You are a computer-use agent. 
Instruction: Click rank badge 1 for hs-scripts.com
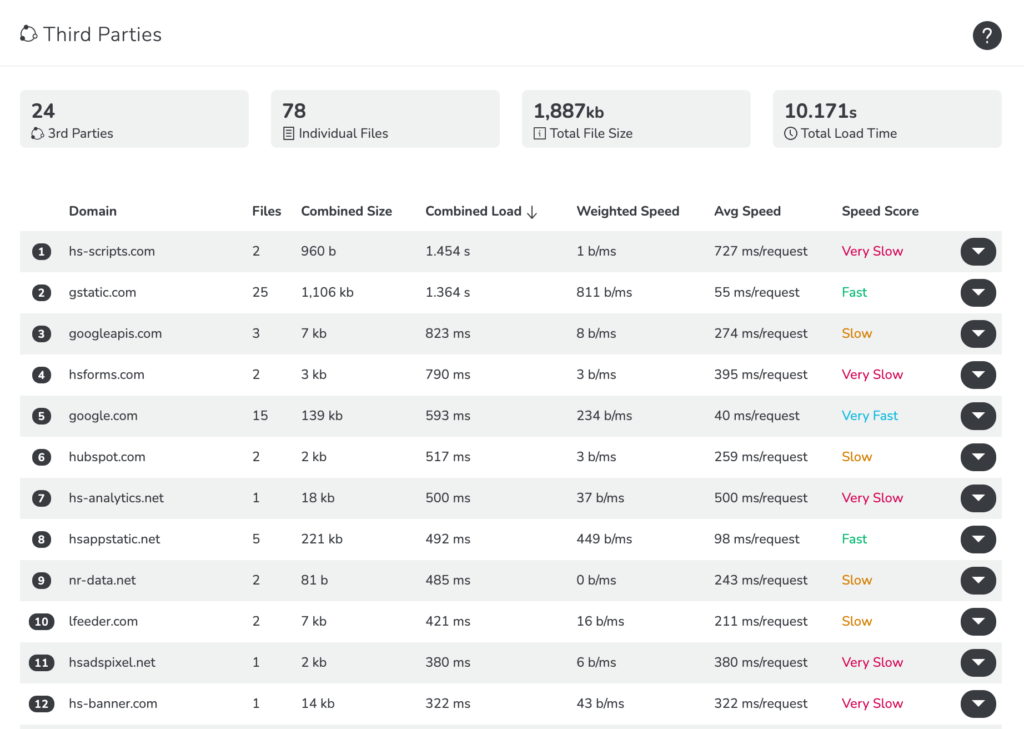(41, 251)
